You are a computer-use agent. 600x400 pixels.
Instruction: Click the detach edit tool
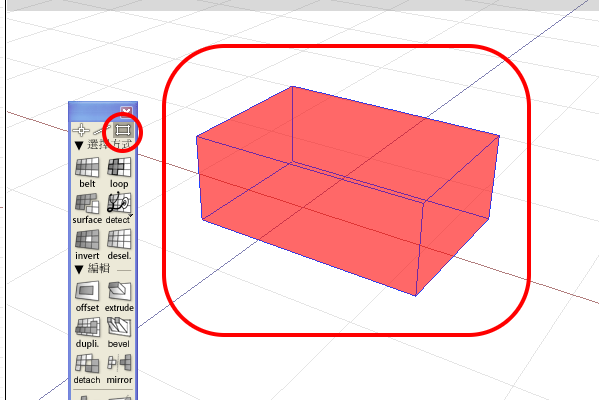point(87,369)
